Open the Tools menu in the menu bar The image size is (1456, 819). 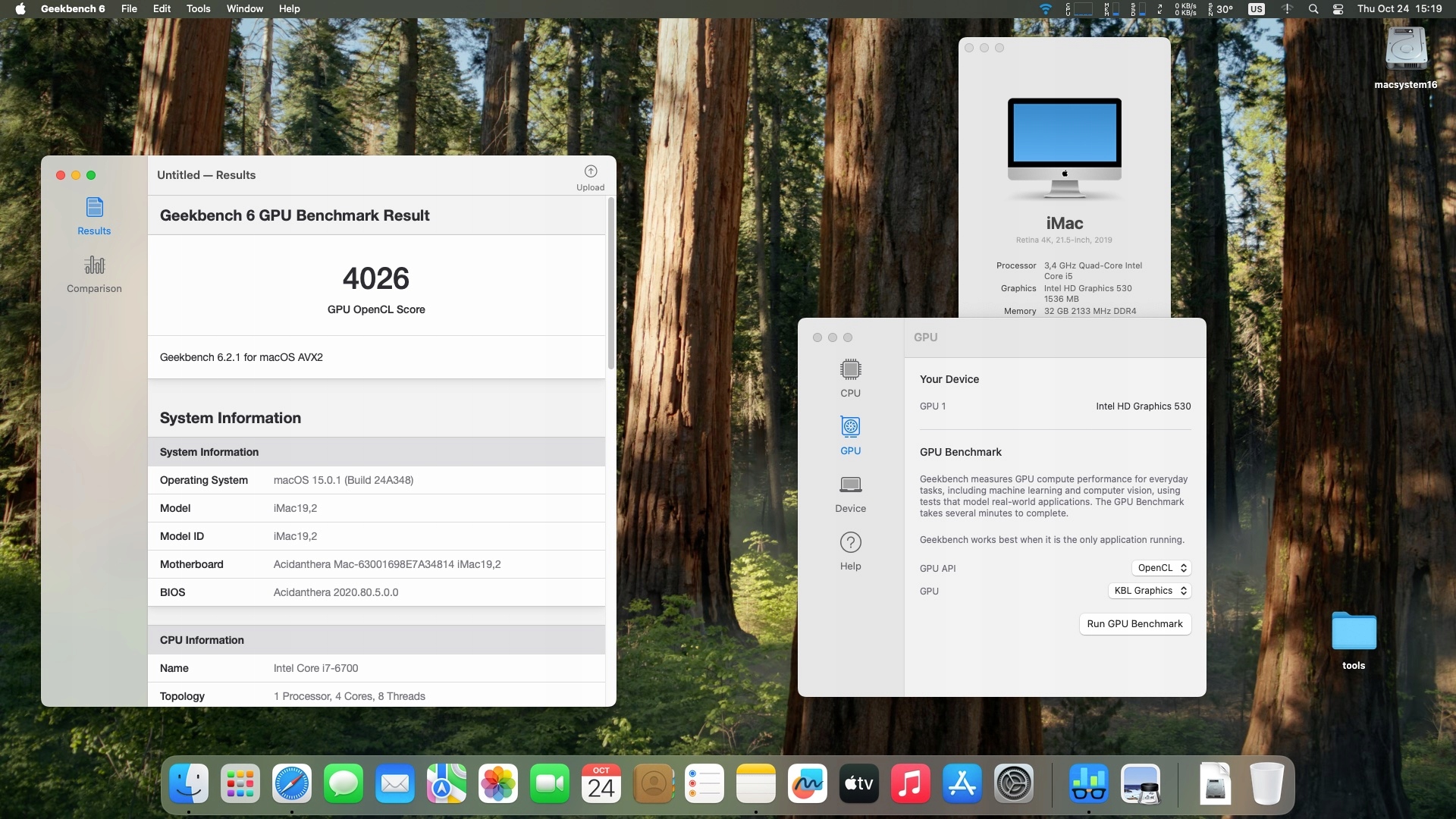pyautogui.click(x=198, y=8)
